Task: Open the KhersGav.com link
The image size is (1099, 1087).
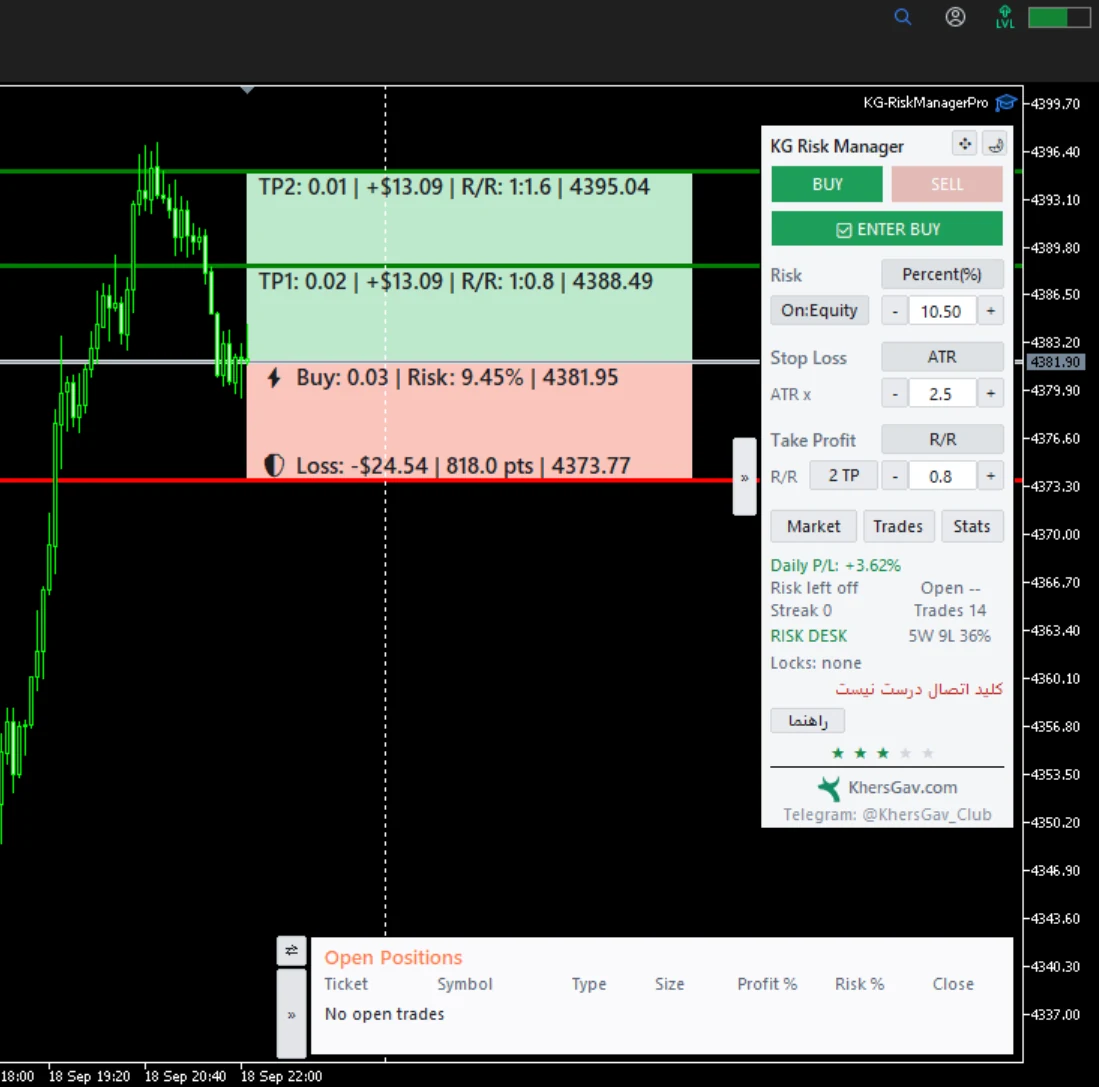Action: (x=903, y=788)
